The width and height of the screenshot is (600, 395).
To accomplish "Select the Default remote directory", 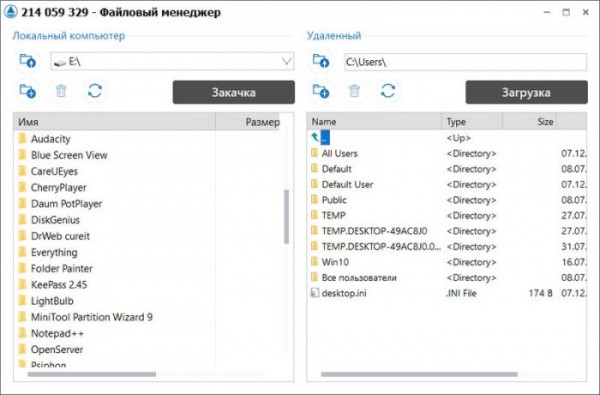I will 331,169.
